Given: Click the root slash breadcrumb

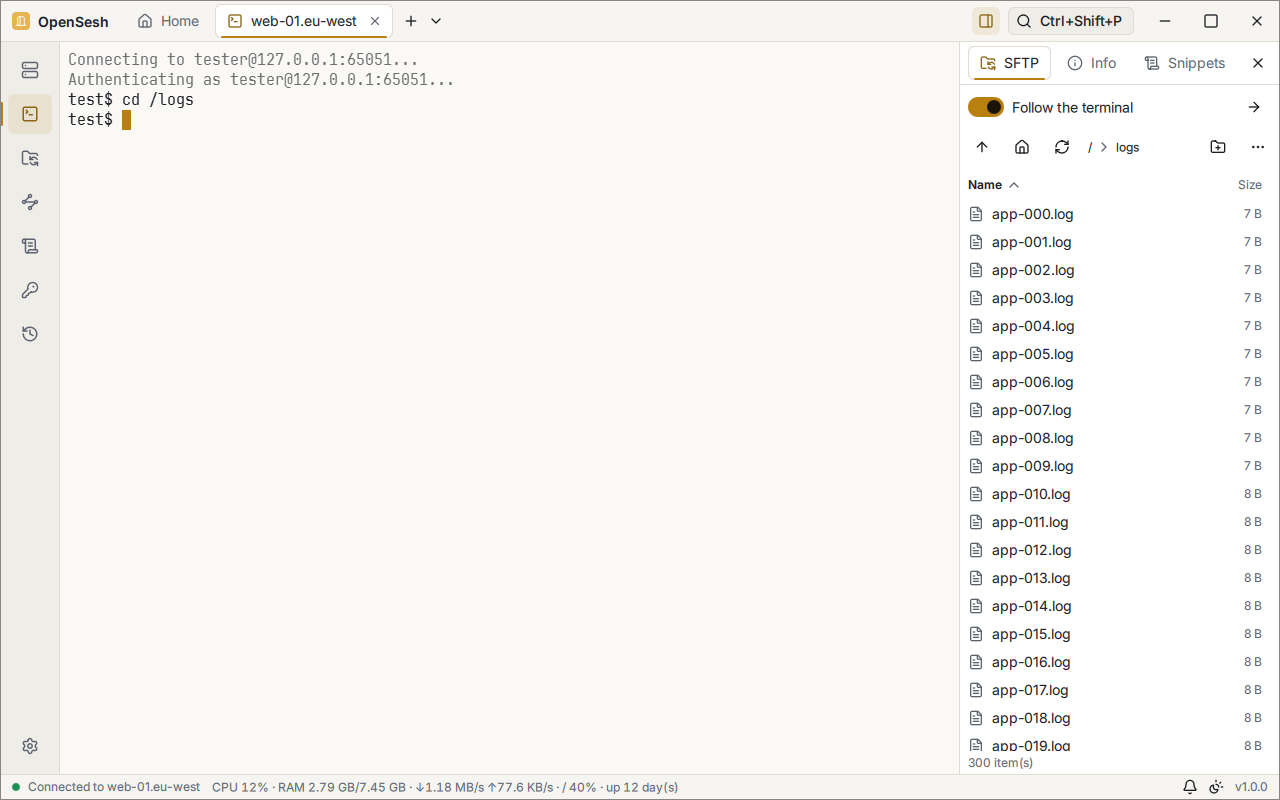Looking at the screenshot, I should (x=1090, y=147).
